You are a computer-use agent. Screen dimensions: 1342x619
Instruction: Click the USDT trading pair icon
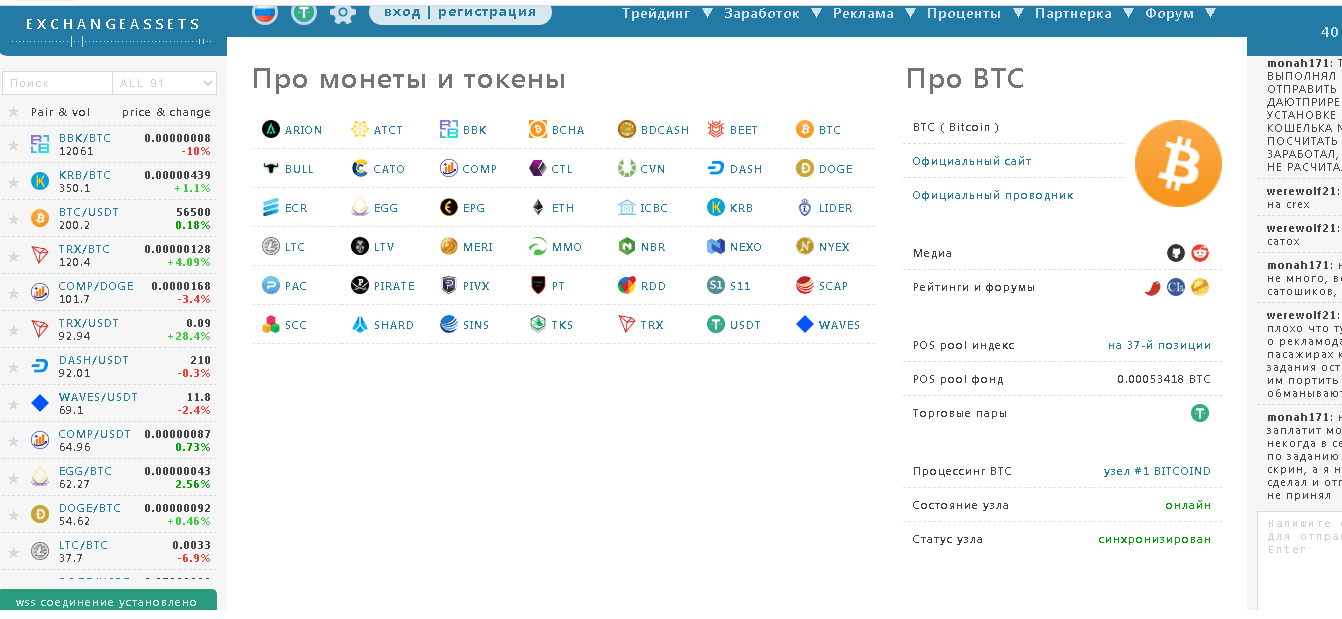[x=1200, y=413]
